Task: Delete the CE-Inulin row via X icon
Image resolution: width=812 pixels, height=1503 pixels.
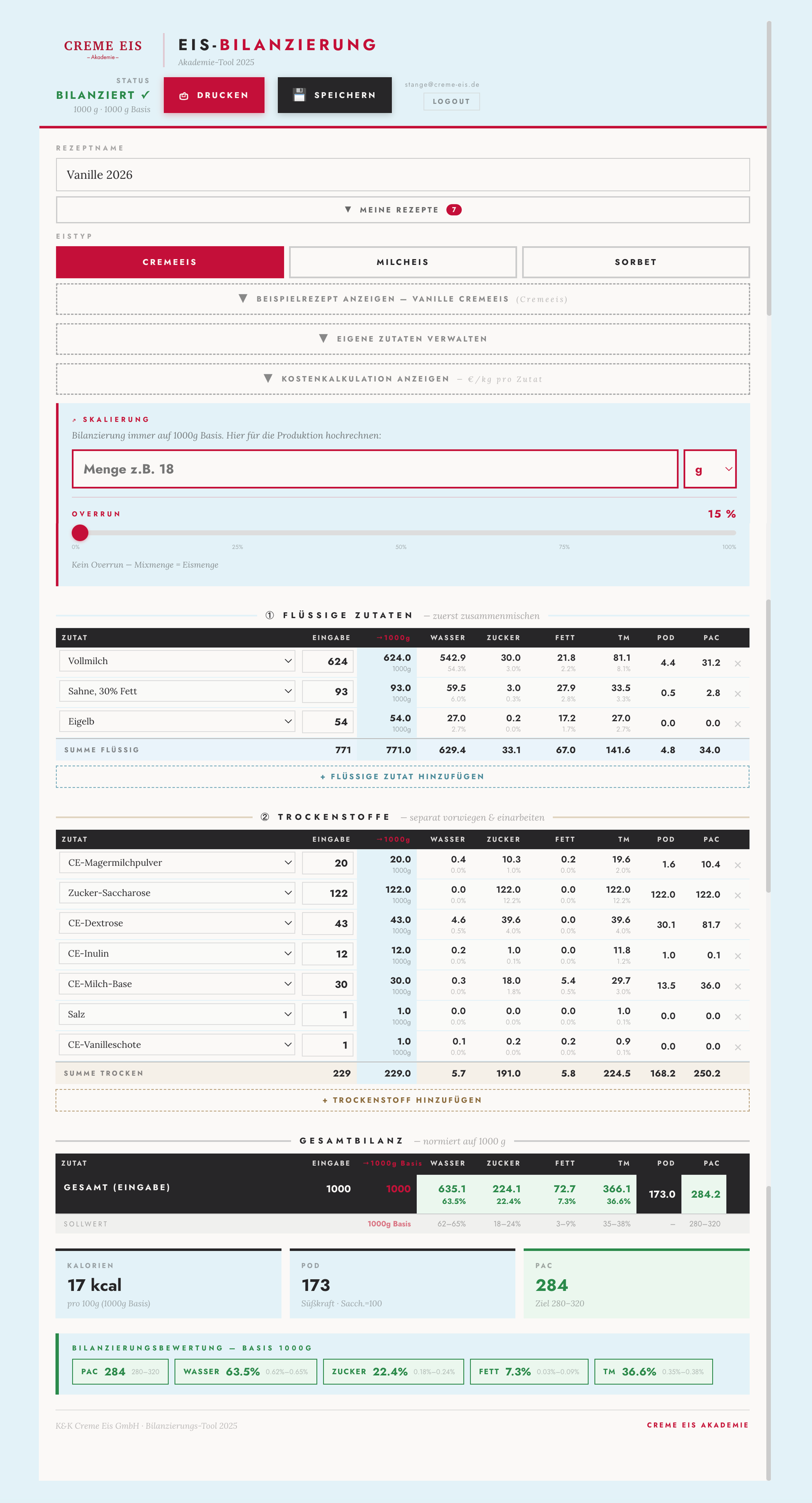Action: (737, 956)
